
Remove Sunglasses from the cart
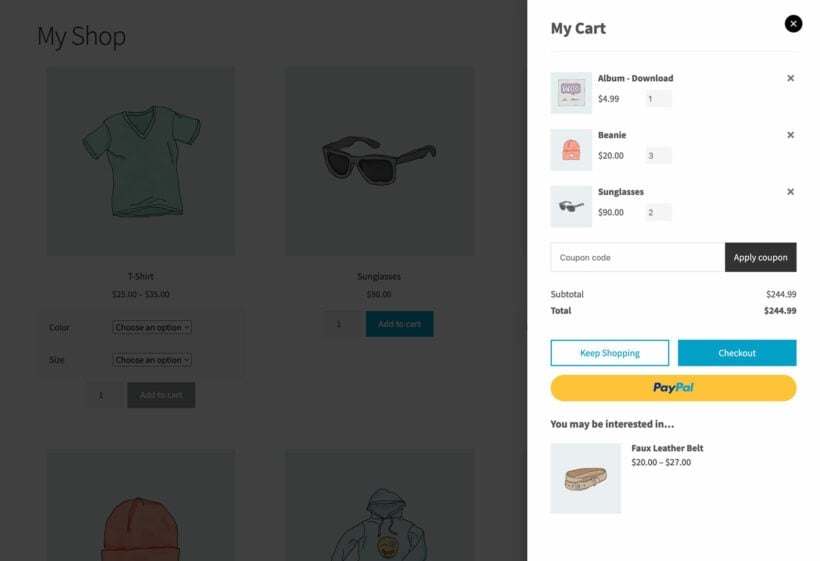click(x=790, y=192)
